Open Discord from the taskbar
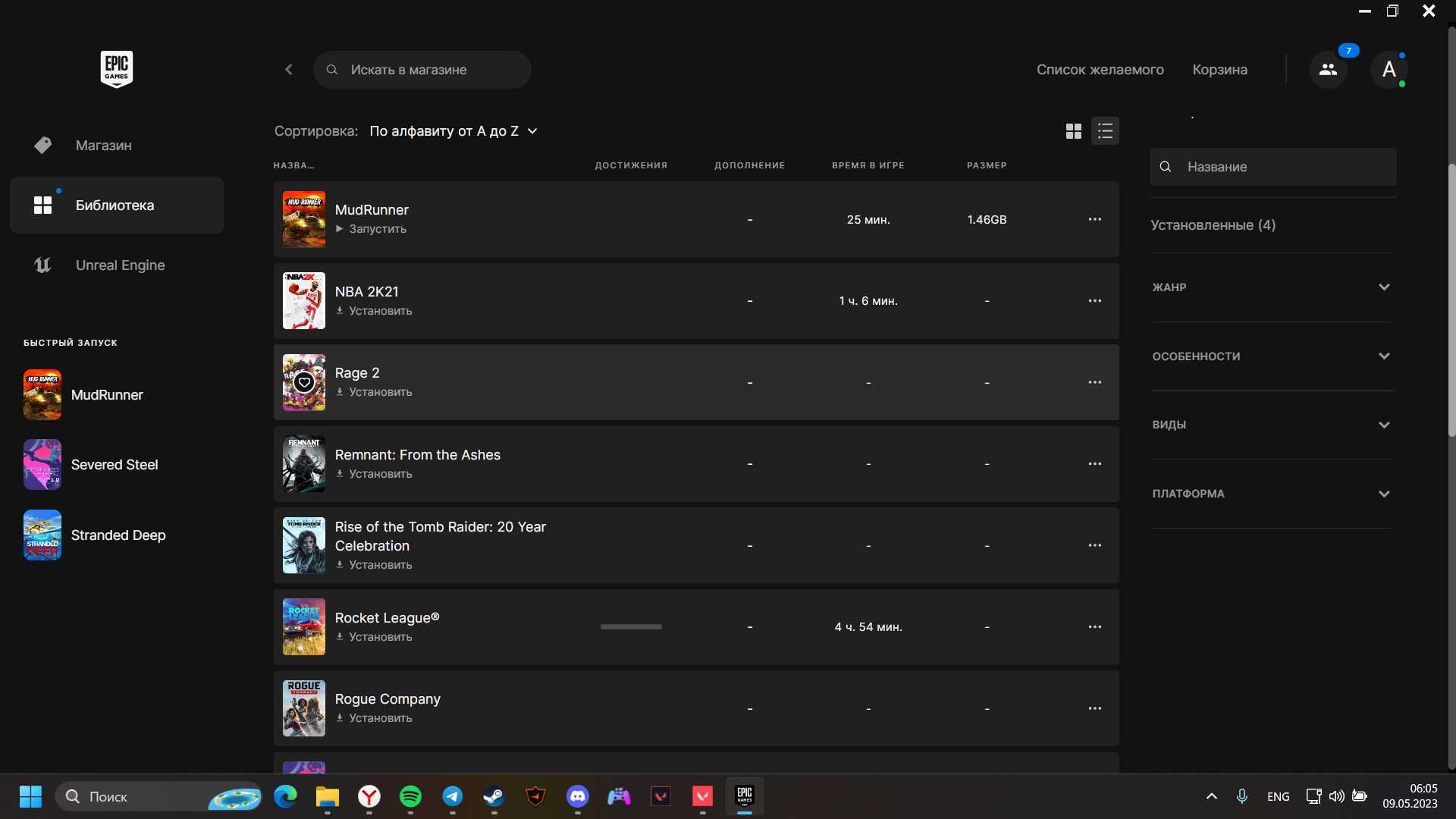Screen dimensions: 1456x819 [x=577, y=796]
